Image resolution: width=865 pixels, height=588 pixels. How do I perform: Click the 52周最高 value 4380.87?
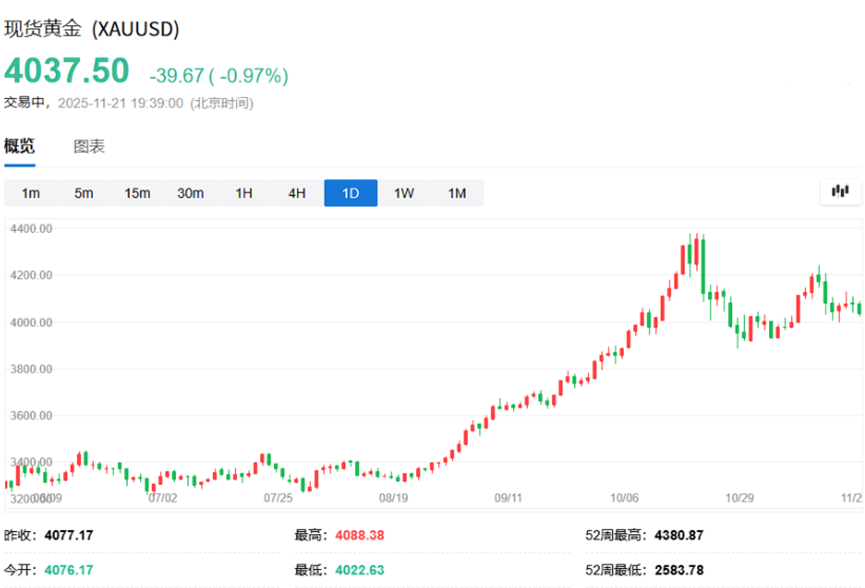(679, 535)
